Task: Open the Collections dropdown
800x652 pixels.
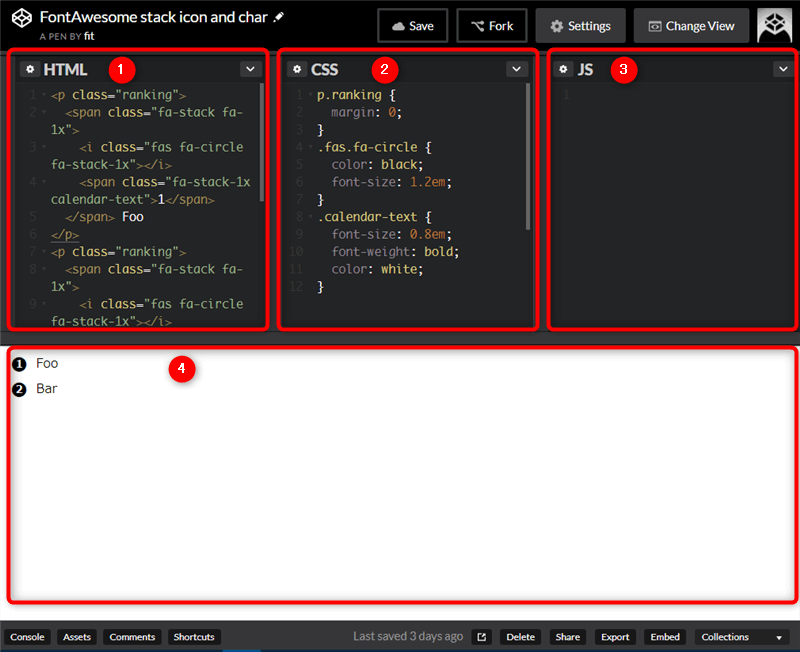Action: (x=741, y=637)
